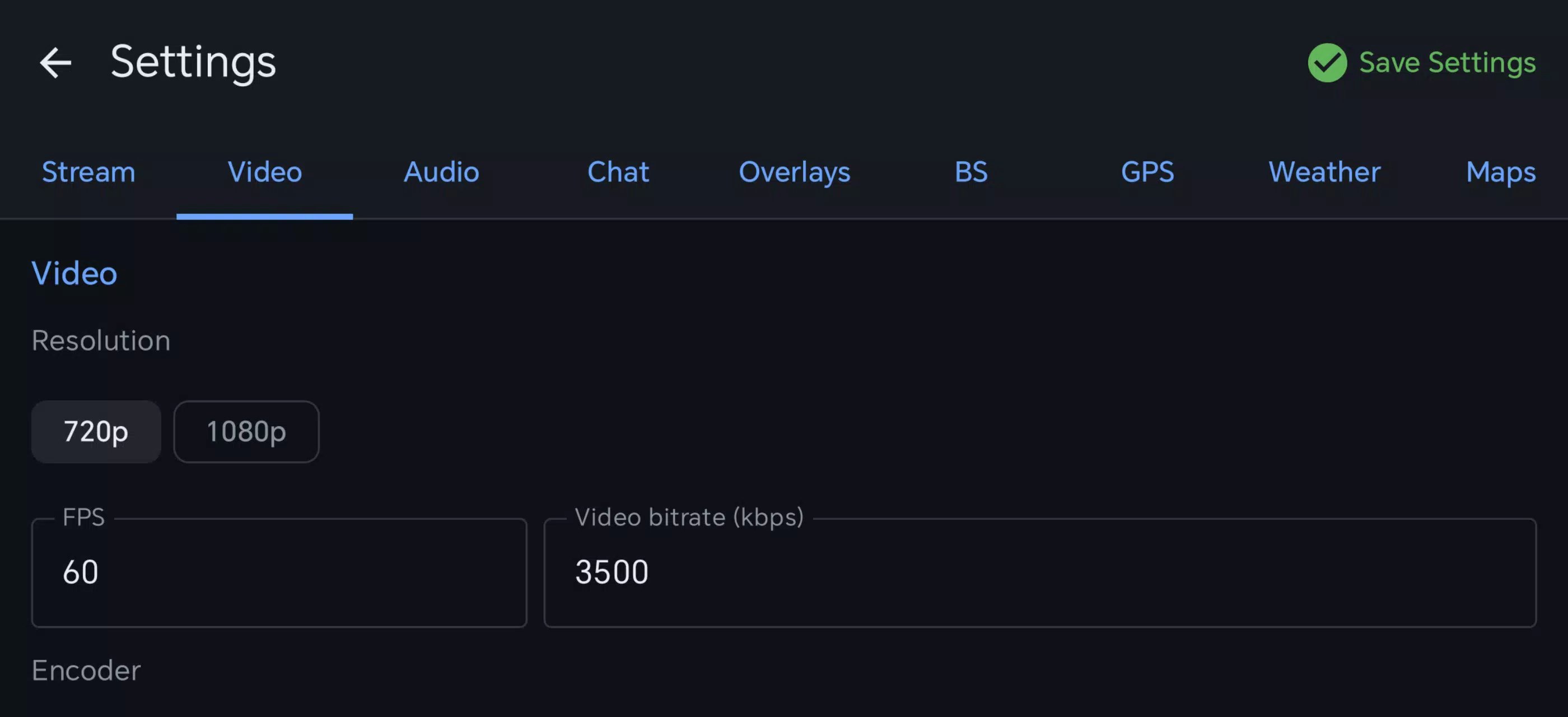Go to the GPS tab
The height and width of the screenshot is (717, 1568).
[x=1147, y=173]
